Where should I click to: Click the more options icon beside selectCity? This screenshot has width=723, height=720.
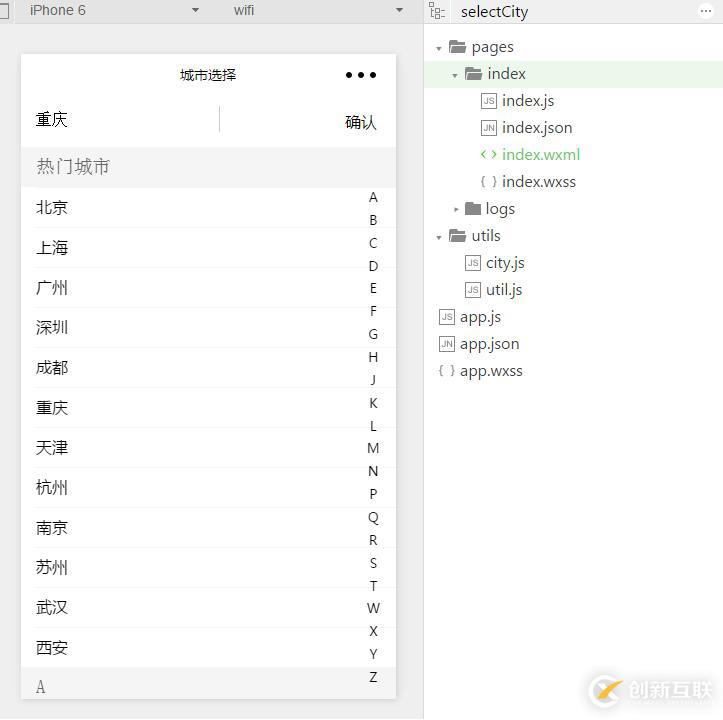pyautogui.click(x=706, y=11)
